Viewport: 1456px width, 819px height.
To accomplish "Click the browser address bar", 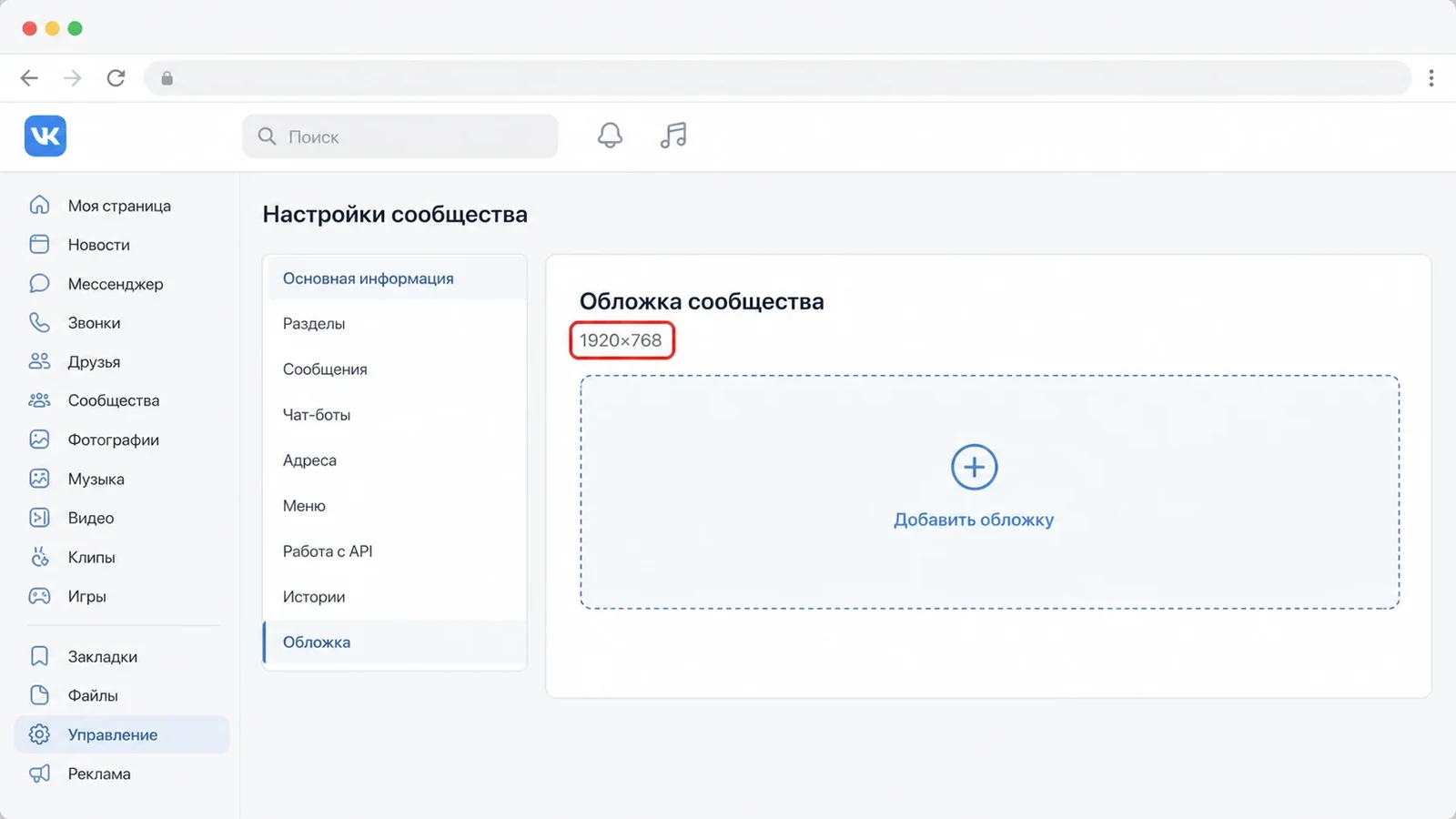I will (x=777, y=78).
